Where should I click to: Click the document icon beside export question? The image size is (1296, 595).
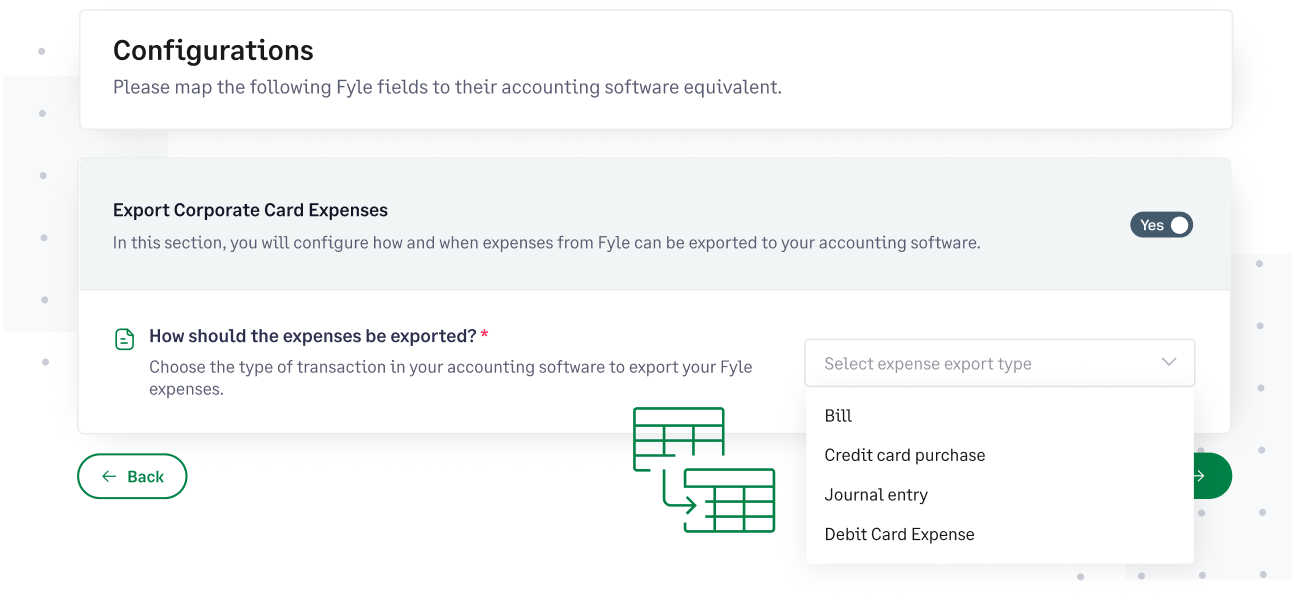124,340
